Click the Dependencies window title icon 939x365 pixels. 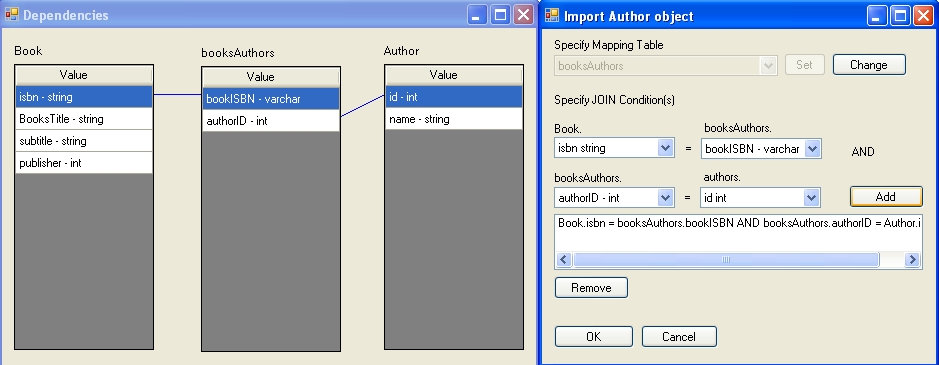click(11, 15)
